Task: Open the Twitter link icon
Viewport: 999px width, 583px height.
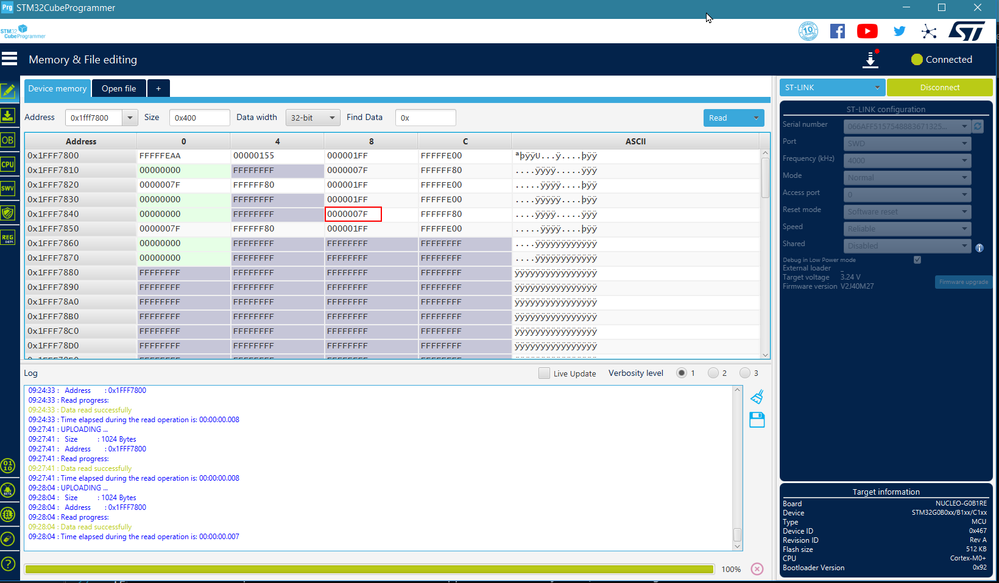Action: pyautogui.click(x=899, y=31)
